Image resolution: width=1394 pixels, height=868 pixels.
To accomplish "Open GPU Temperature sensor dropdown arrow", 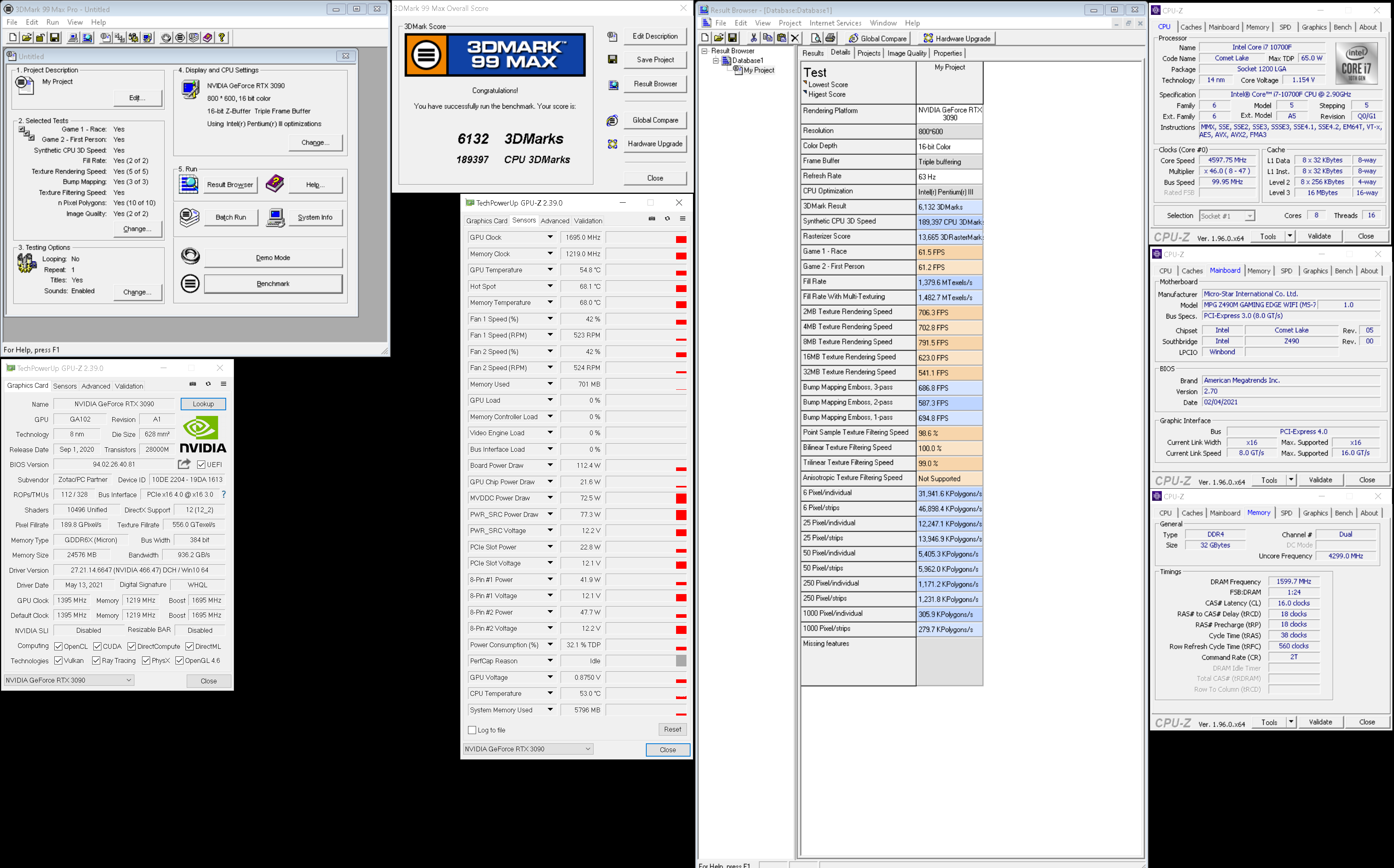I will tap(550, 270).
